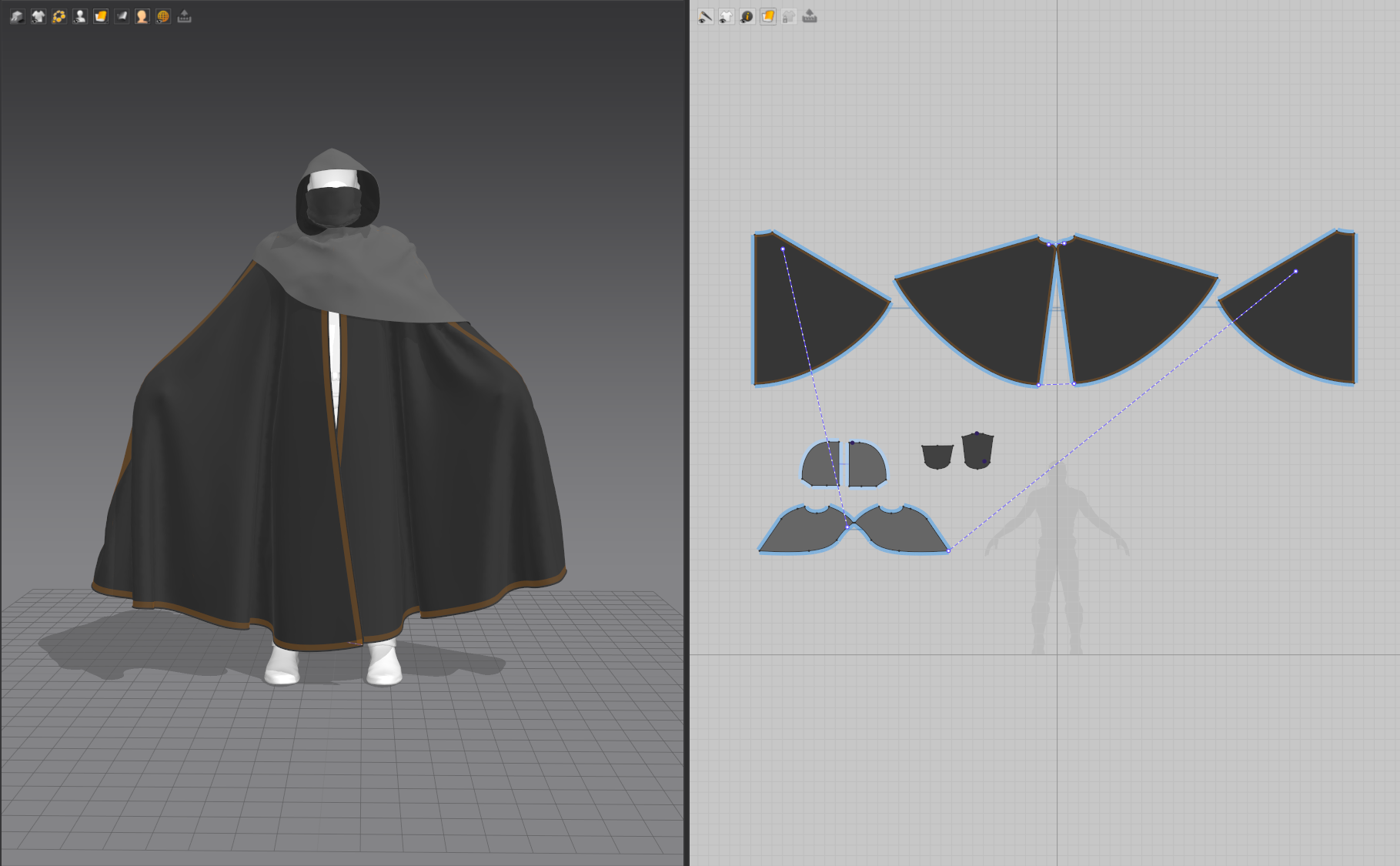1400x866 pixels.
Task: Click the orange arrangement points circle icon
Action: [58, 16]
